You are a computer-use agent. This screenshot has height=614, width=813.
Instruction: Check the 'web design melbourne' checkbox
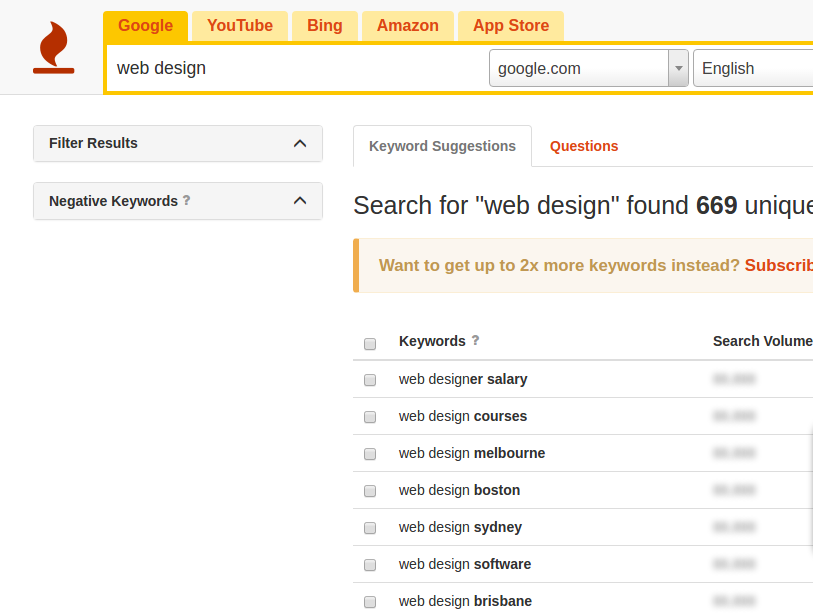coord(370,454)
